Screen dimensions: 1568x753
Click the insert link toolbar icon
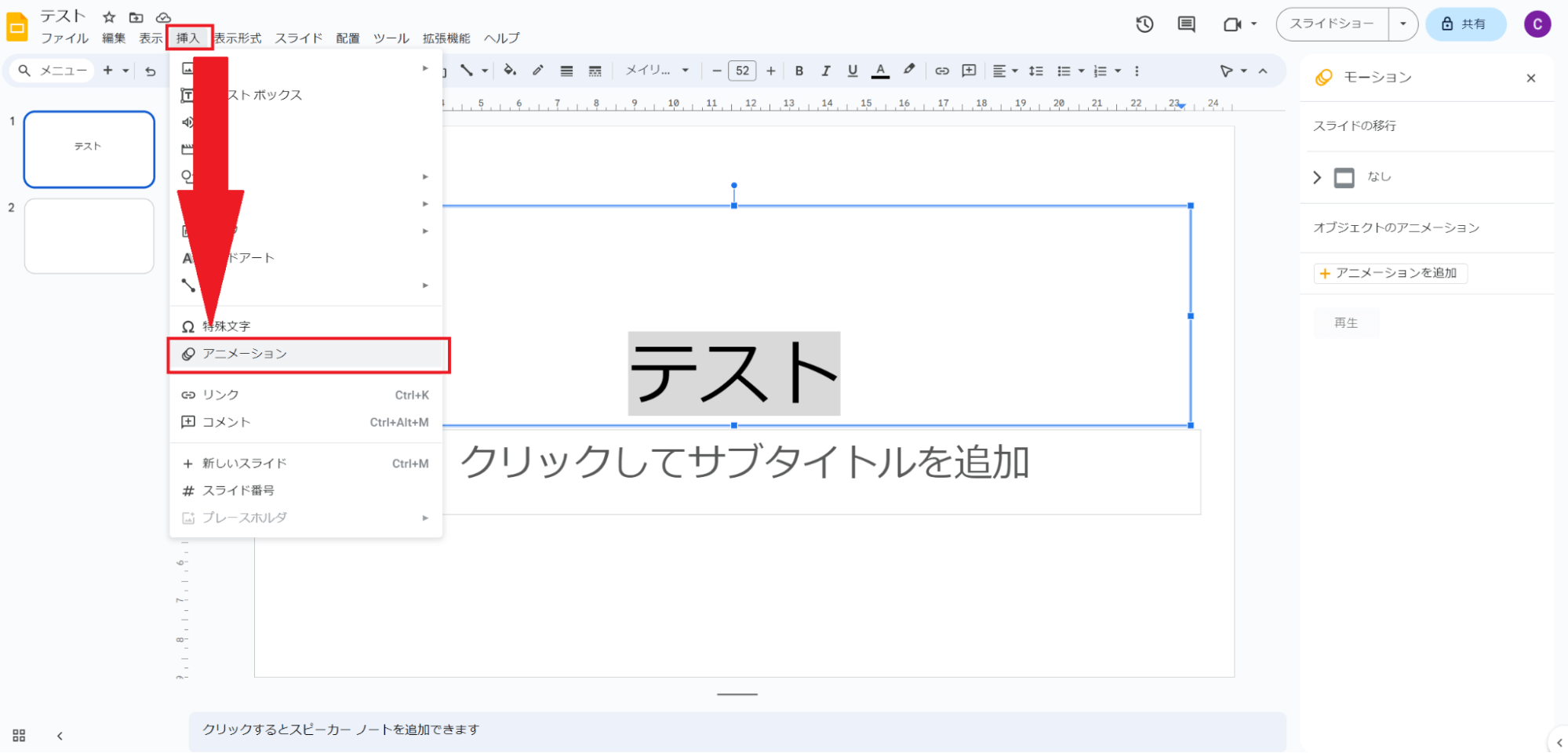pos(942,71)
